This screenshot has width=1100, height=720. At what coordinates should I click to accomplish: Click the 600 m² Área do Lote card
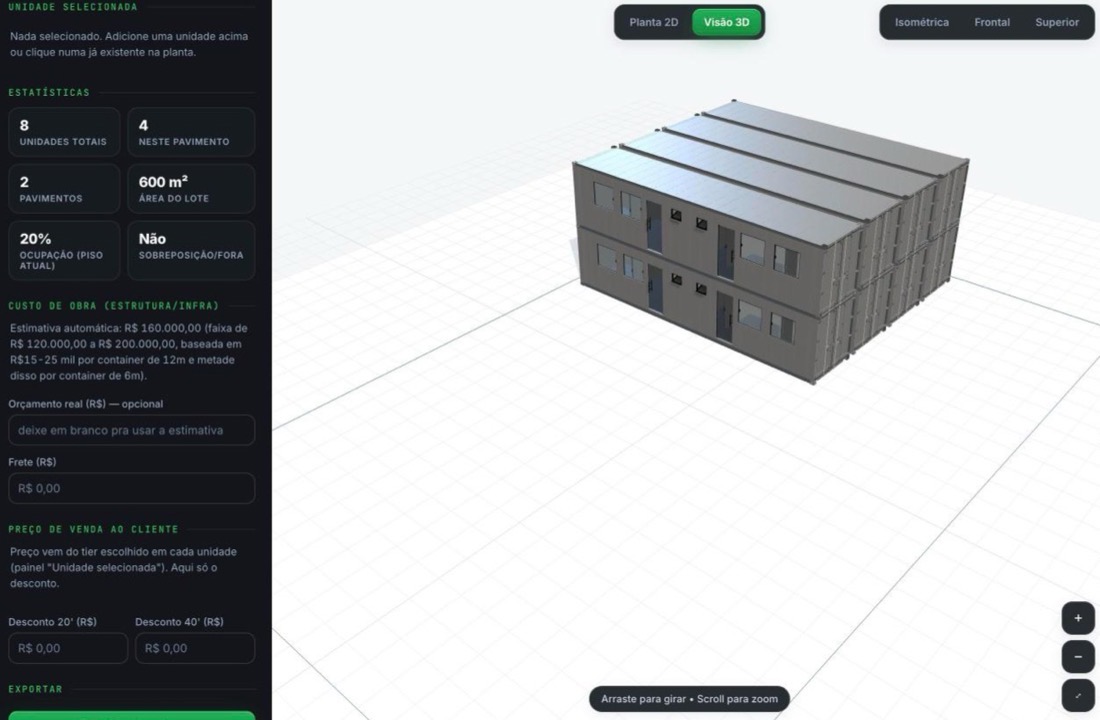coord(191,189)
